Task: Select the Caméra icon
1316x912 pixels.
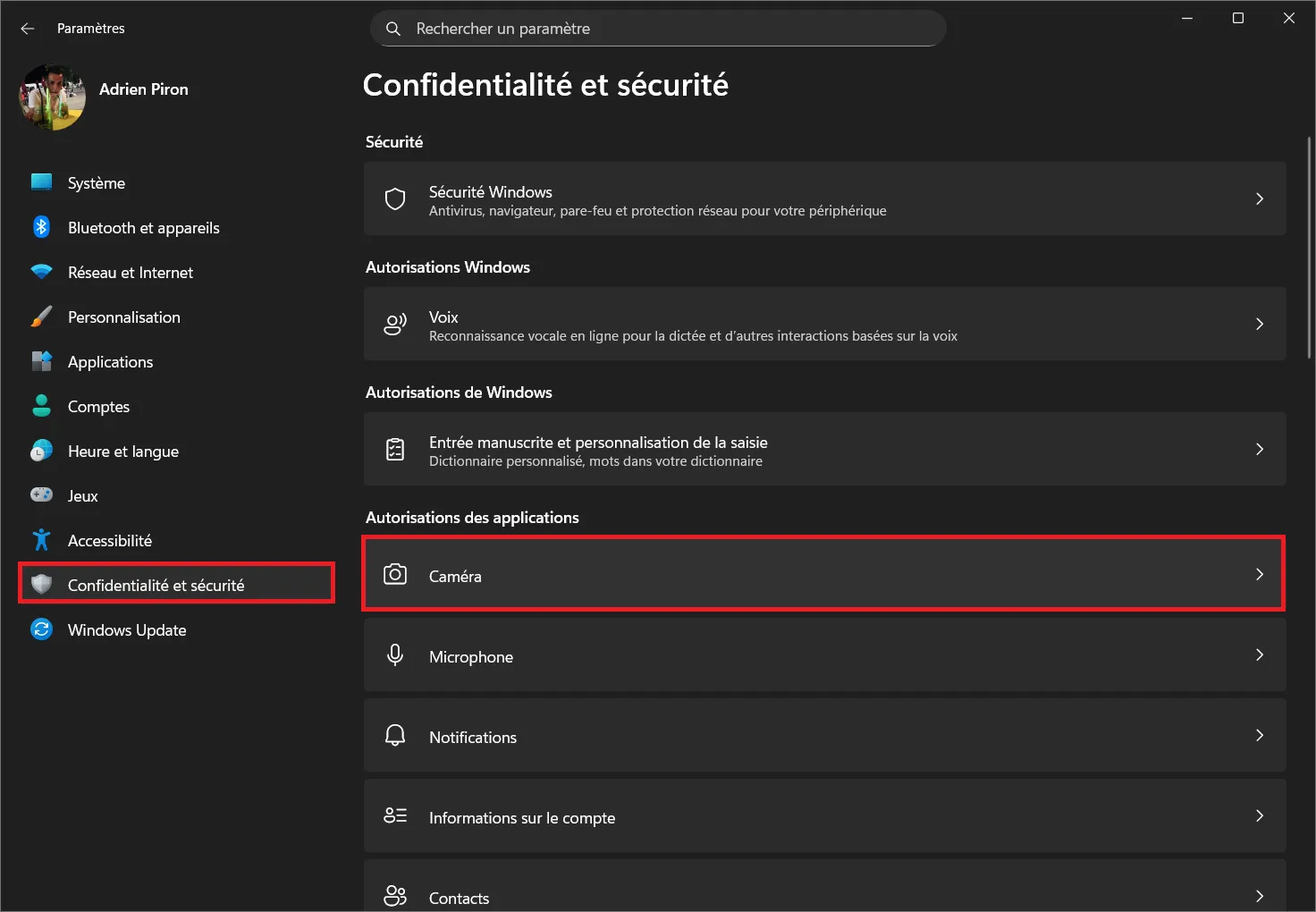Action: (x=394, y=574)
